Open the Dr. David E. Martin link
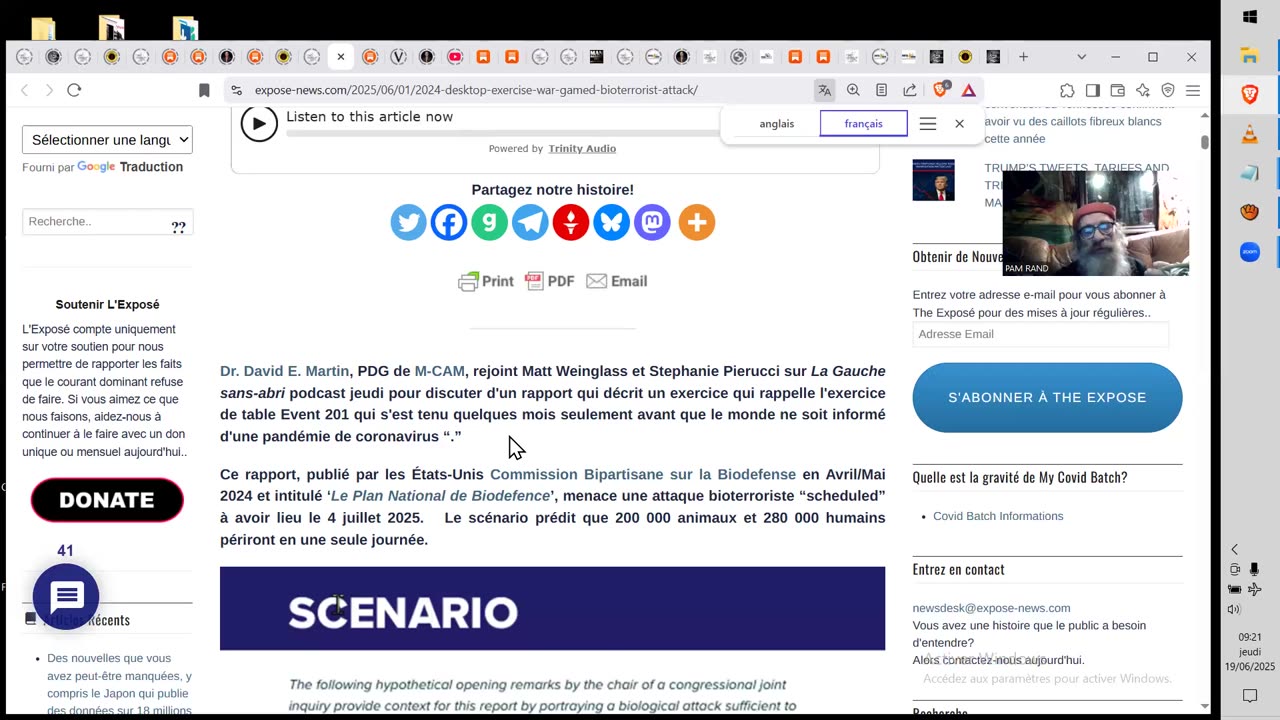Image resolution: width=1280 pixels, height=720 pixels. pyautogui.click(x=284, y=371)
